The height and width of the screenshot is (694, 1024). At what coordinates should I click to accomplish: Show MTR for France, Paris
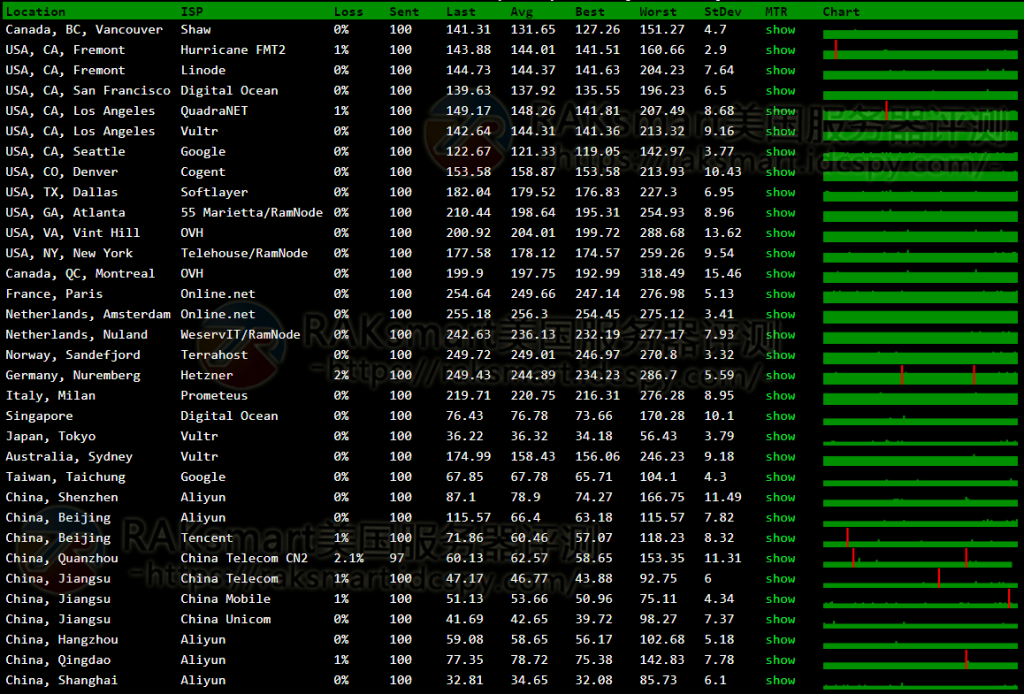[x=780, y=294]
